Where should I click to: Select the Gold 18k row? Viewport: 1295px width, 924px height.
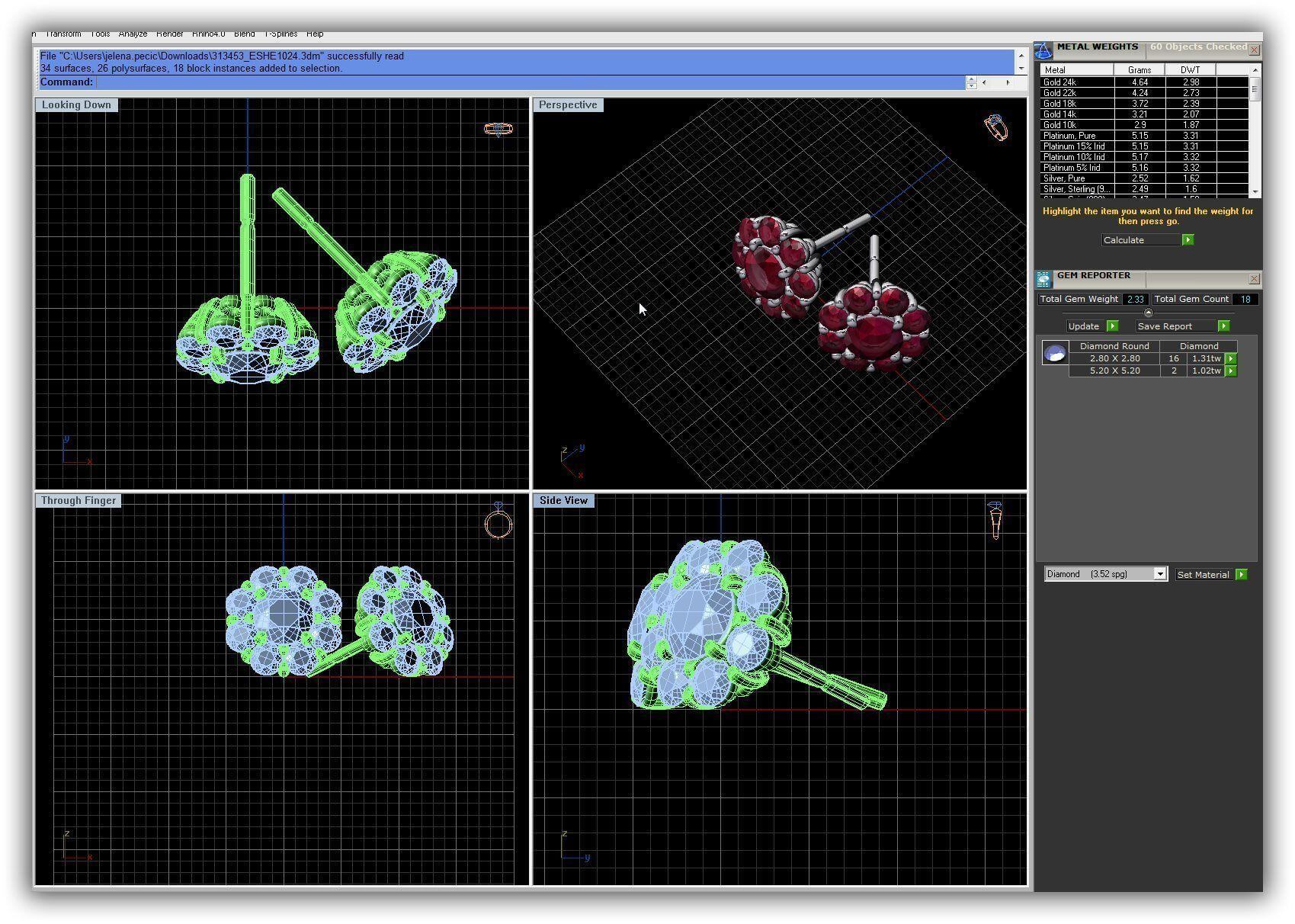tap(1145, 103)
